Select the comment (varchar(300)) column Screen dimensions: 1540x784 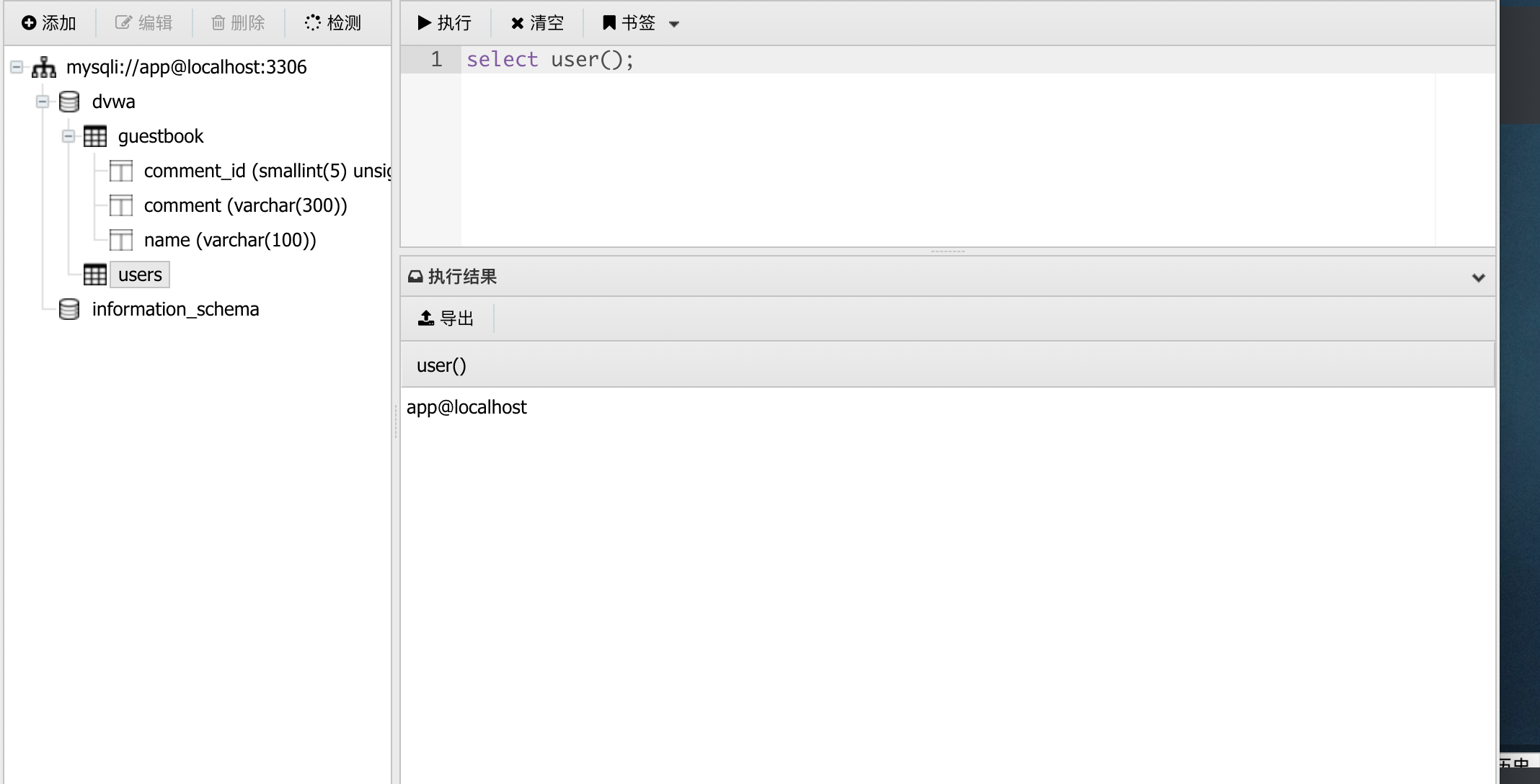coord(245,205)
